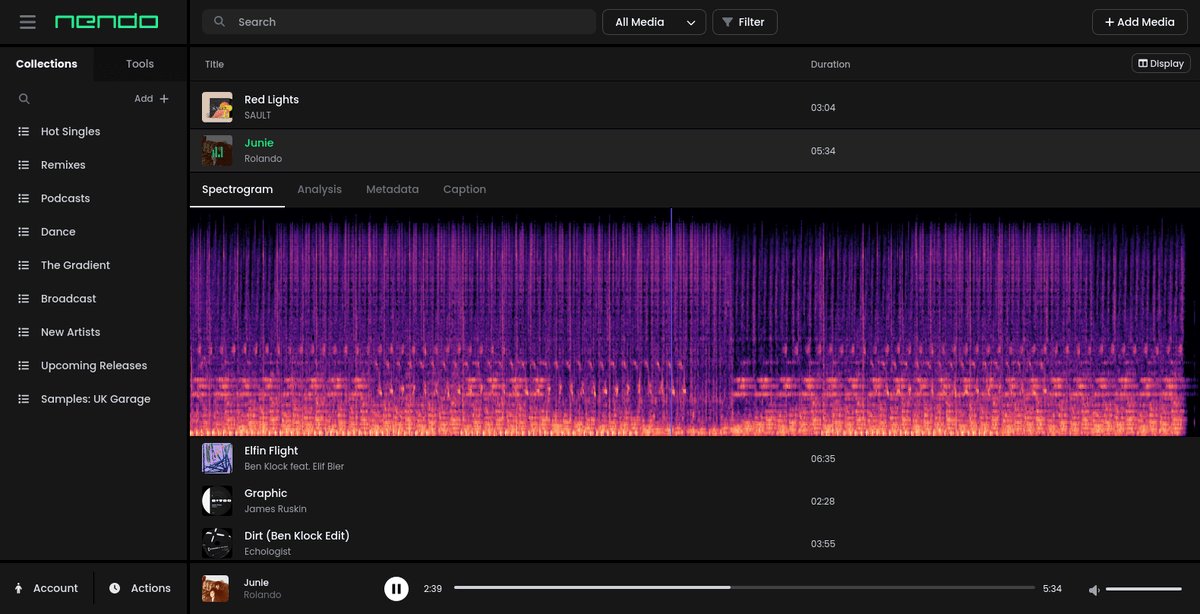Add a new collection with plus icon
Image resolution: width=1200 pixels, height=614 pixels.
tap(164, 99)
